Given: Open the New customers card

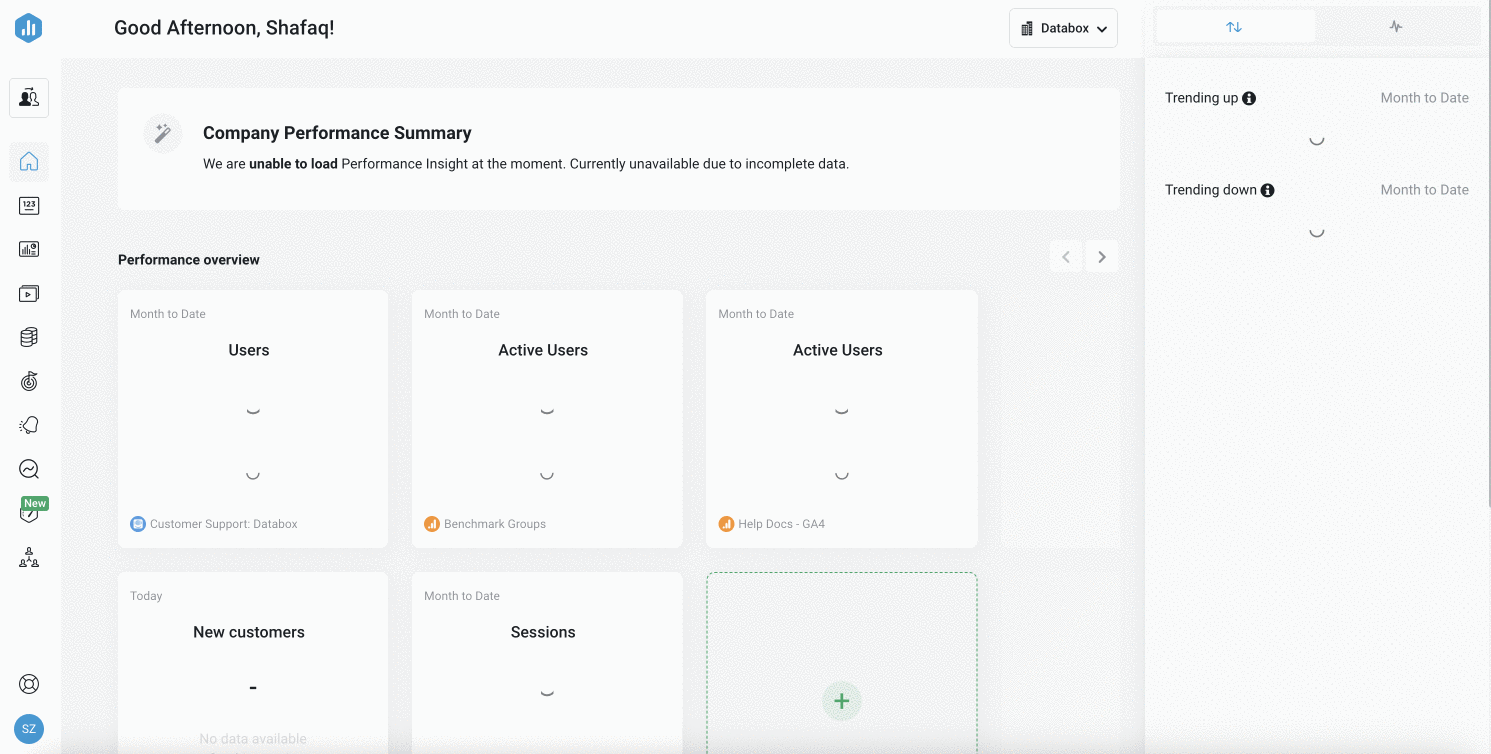Looking at the screenshot, I should click(253, 662).
